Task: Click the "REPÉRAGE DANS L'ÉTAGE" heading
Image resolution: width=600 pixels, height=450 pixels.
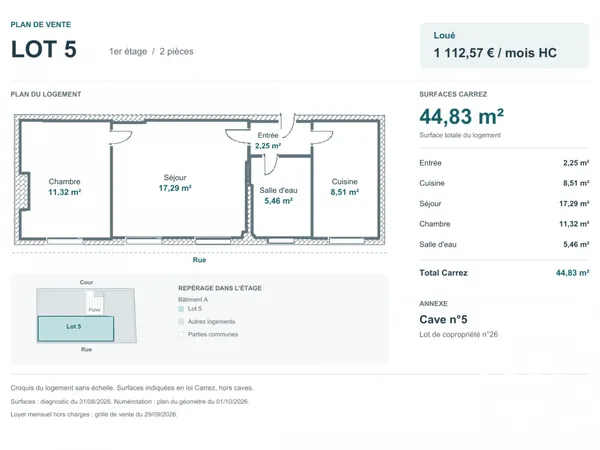Action: (x=220, y=288)
